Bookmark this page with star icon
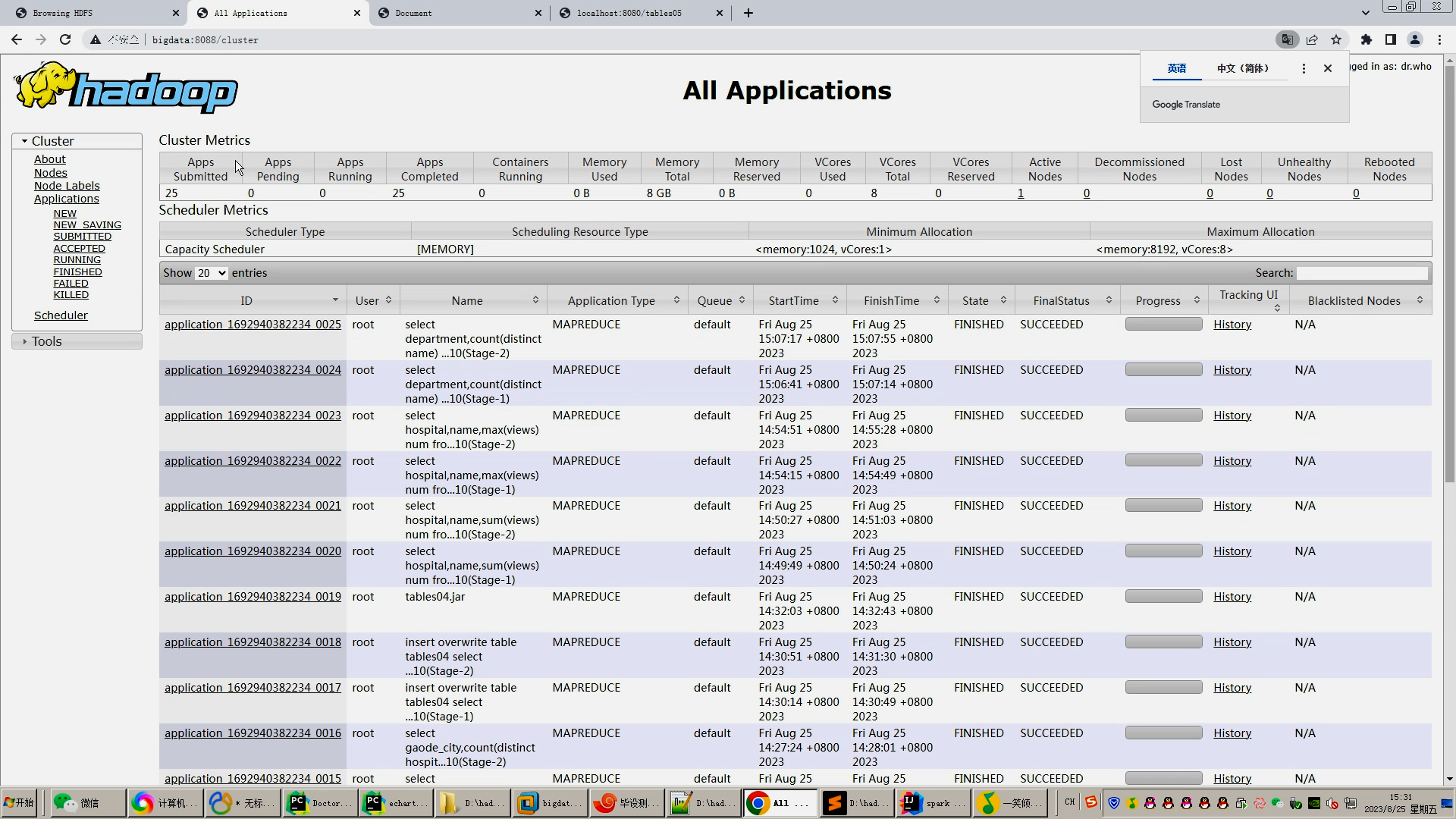Viewport: 1456px width, 819px height. (x=1336, y=39)
